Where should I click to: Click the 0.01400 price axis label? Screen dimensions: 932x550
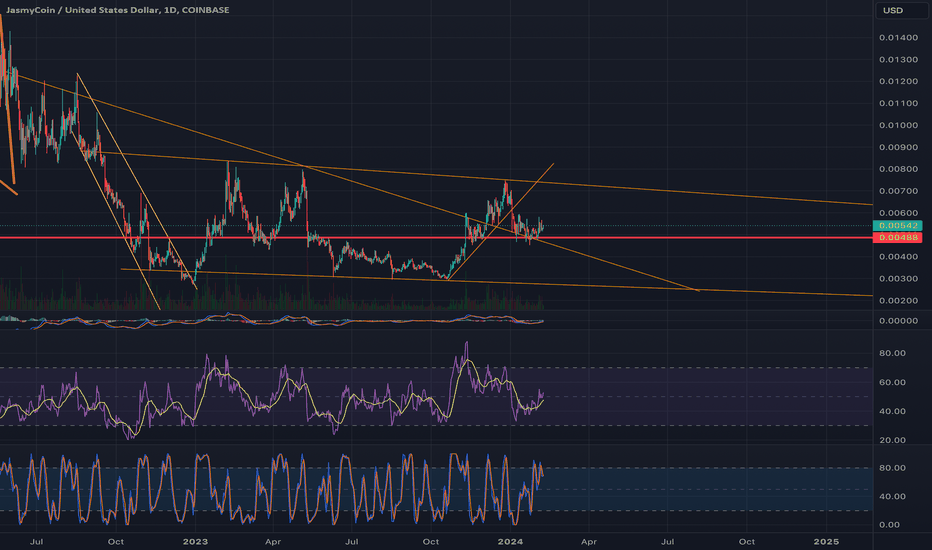pos(898,37)
